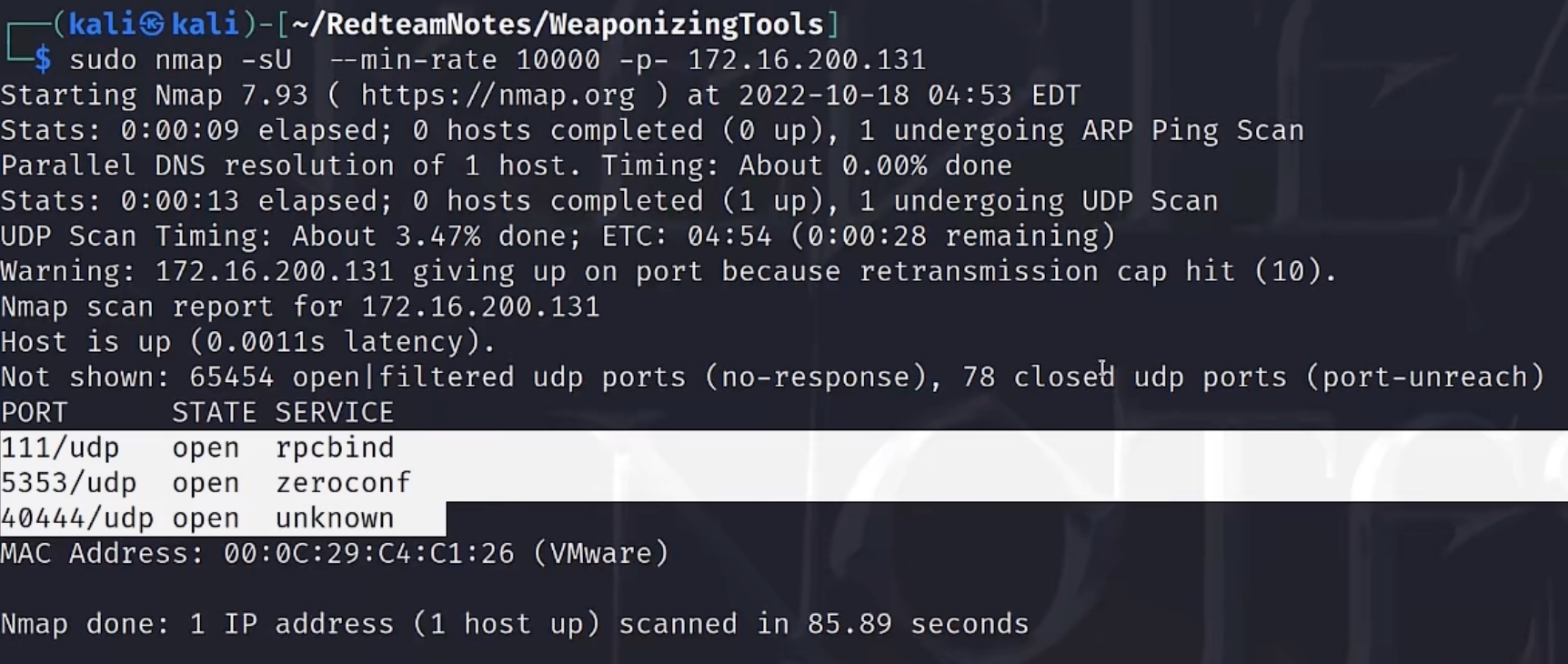Click the SERVICE column header
The width and height of the screenshot is (1568, 664).
[335, 413]
